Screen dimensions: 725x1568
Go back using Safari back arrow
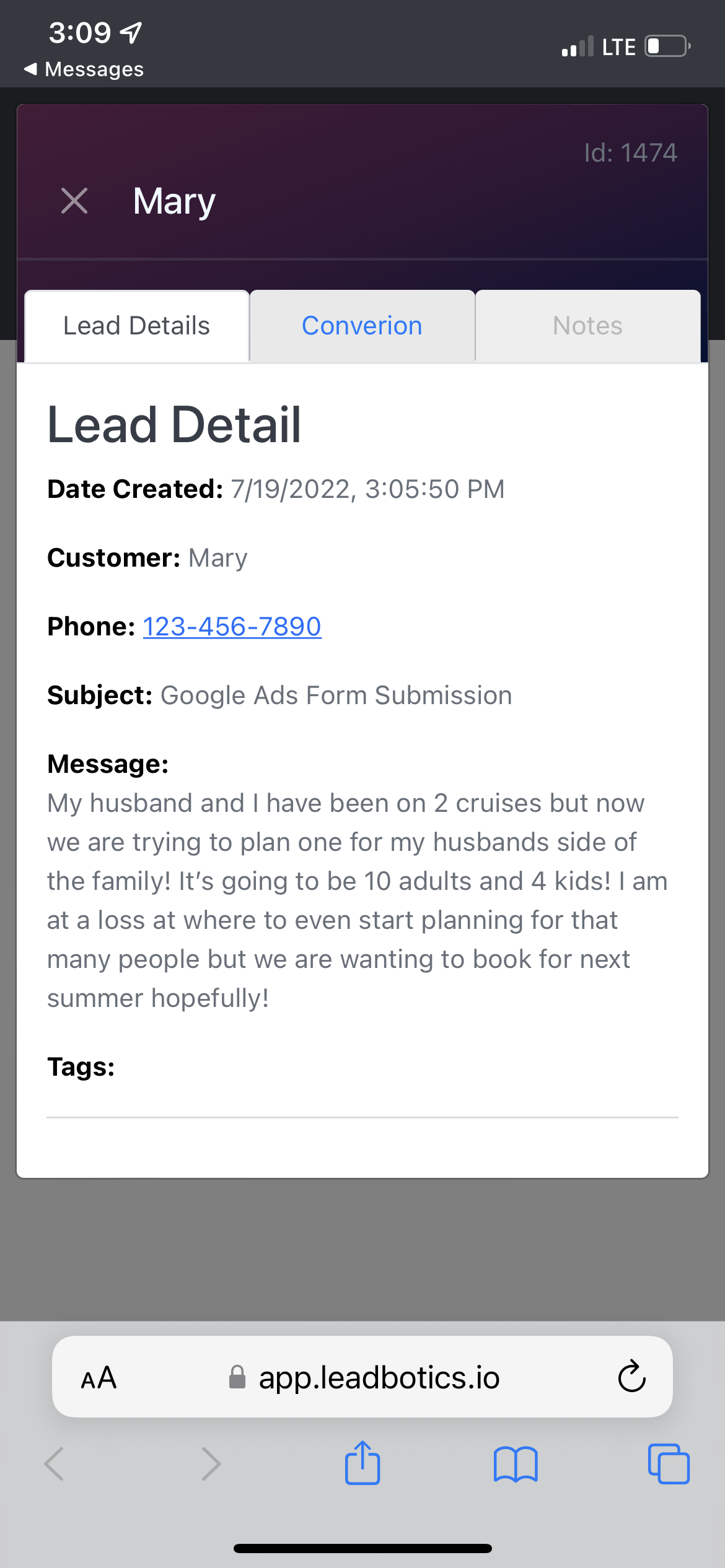pos(55,1464)
